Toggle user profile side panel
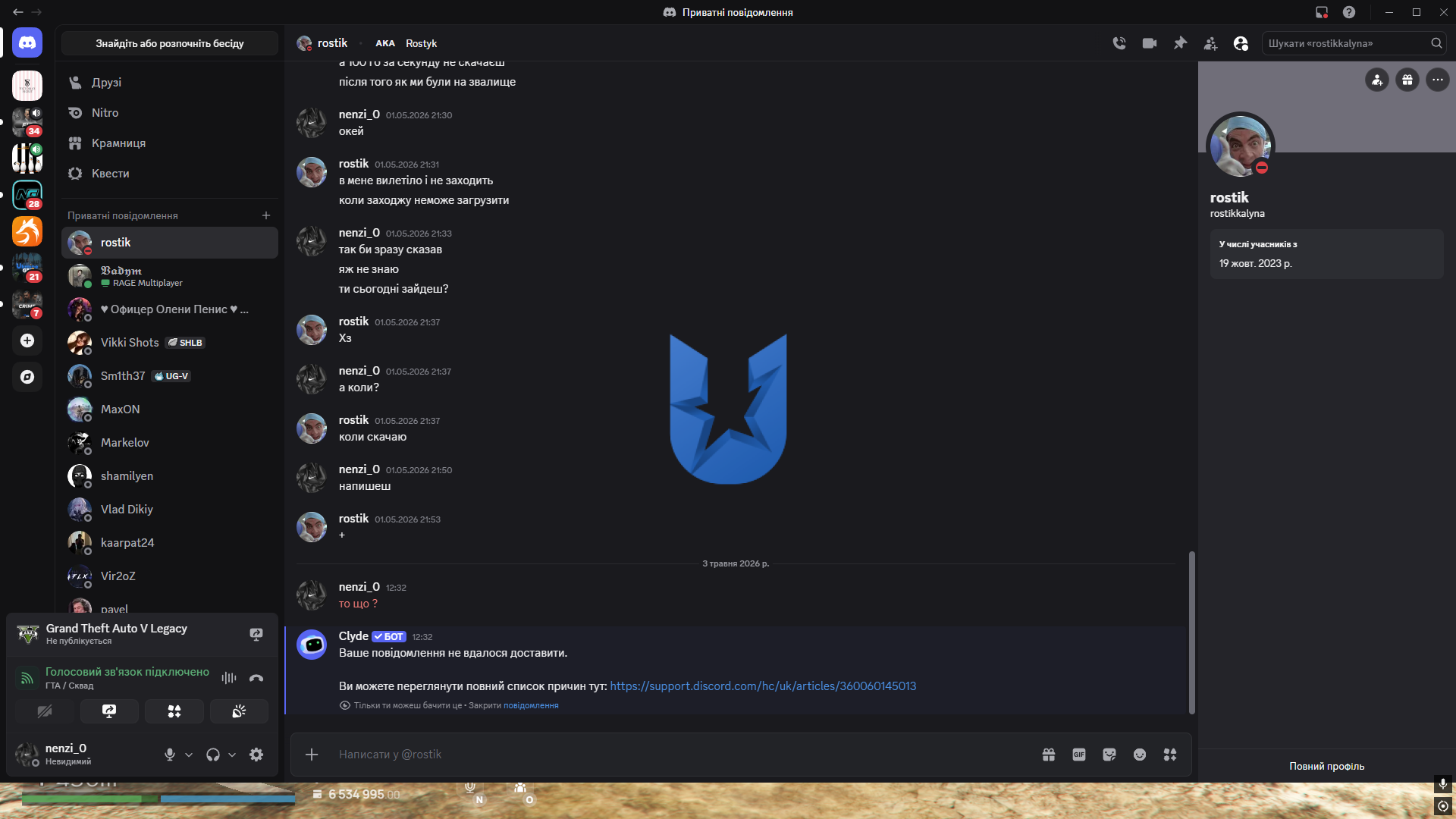 pyautogui.click(x=1241, y=43)
